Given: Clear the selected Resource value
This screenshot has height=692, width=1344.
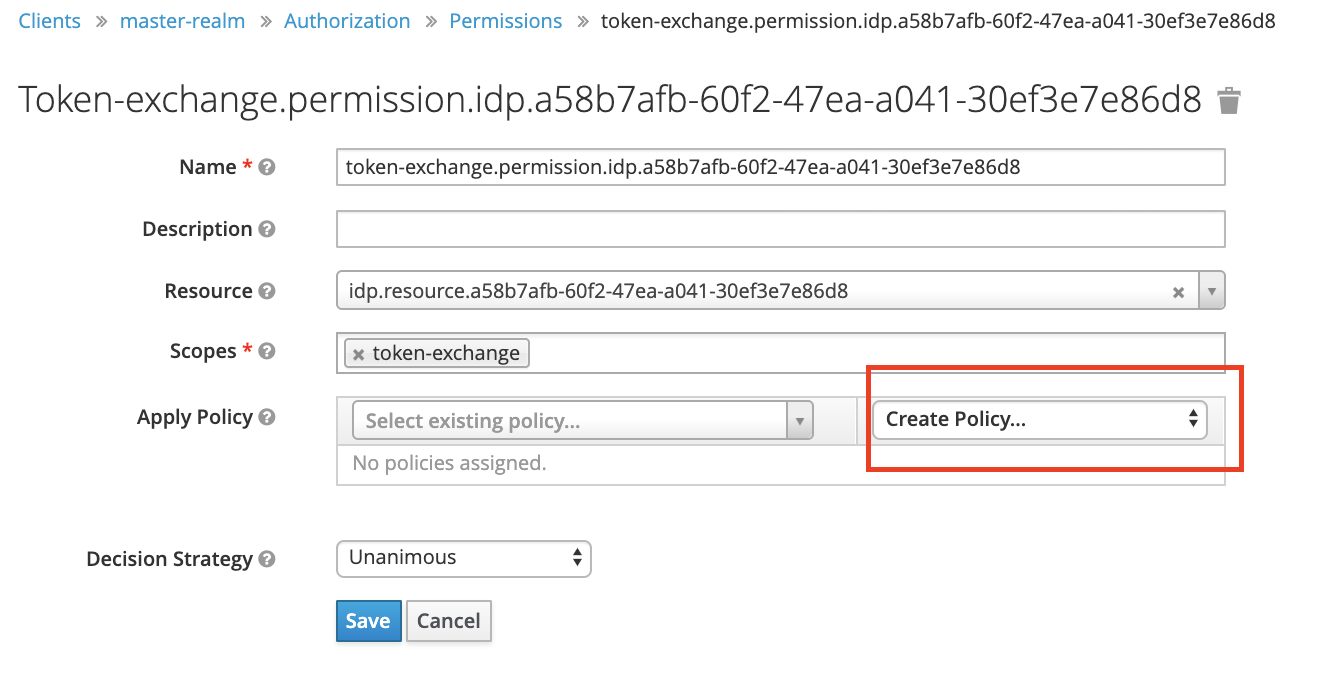Looking at the screenshot, I should [x=1178, y=293].
